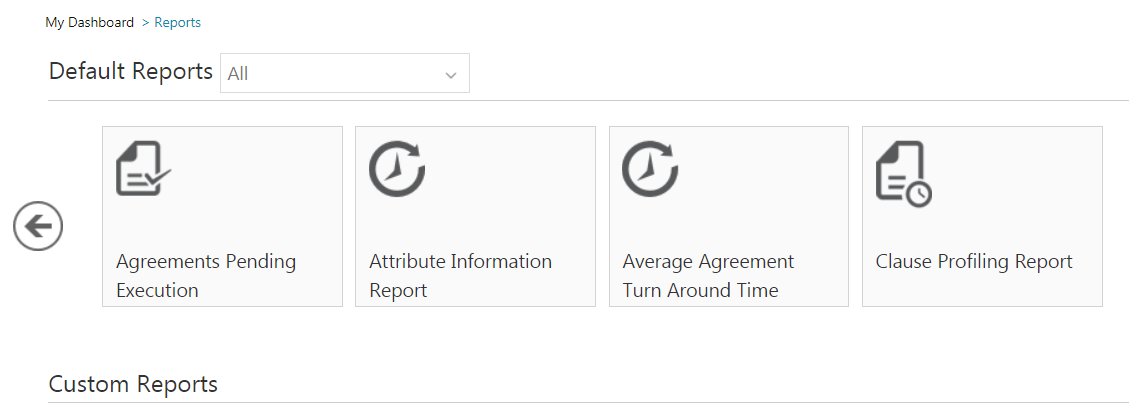The image size is (1129, 418).
Task: Select the 'All' value in the reports filter
Action: (238, 74)
